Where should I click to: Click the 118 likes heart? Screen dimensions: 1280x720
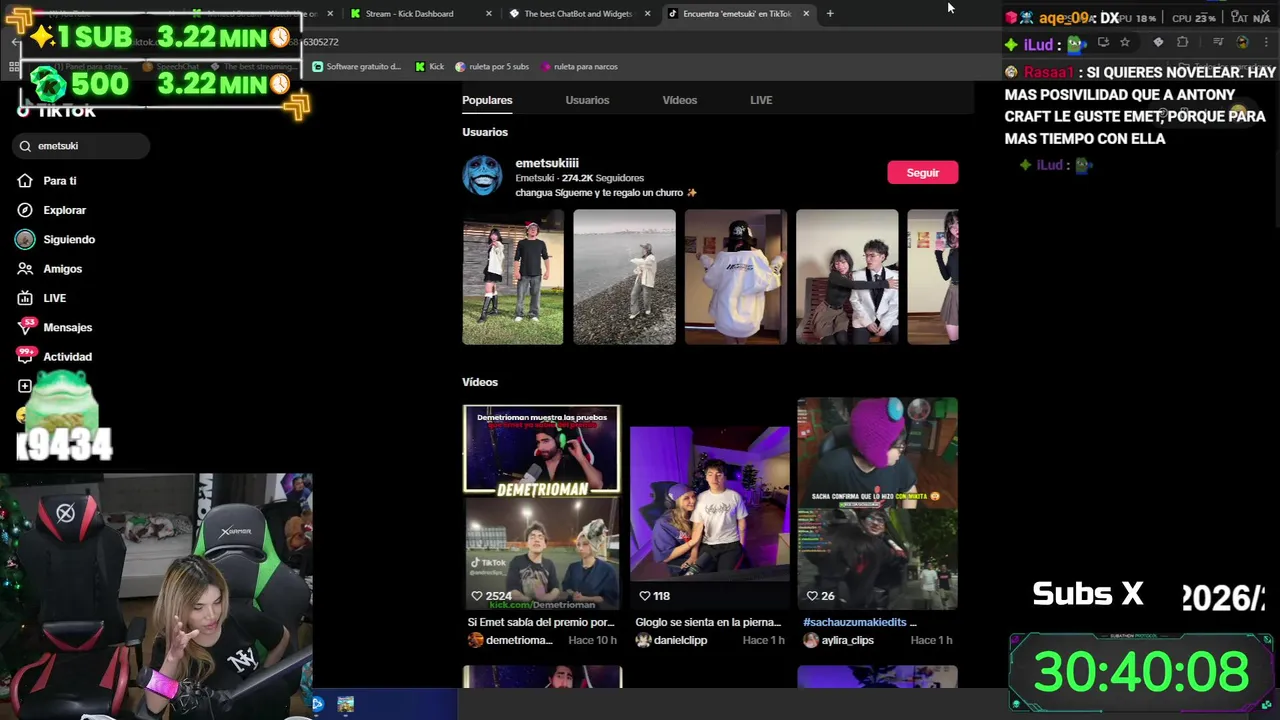pos(645,596)
